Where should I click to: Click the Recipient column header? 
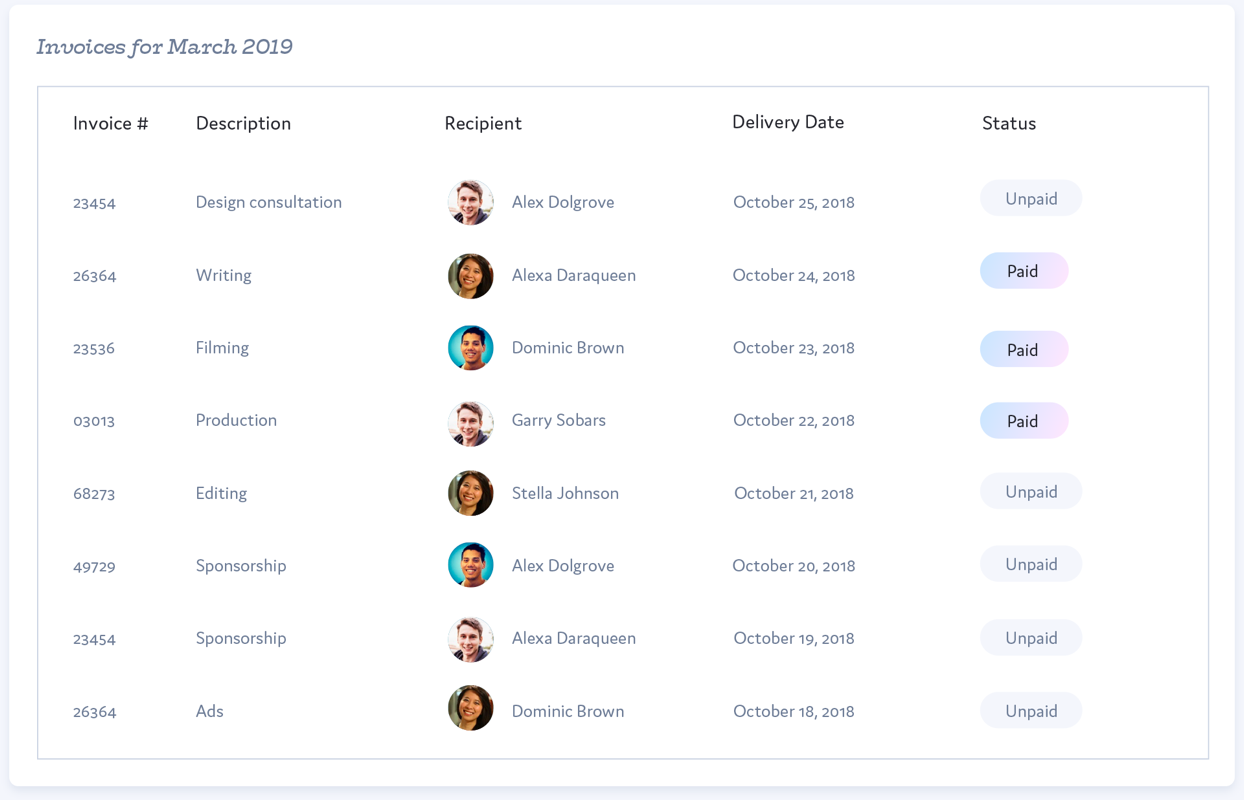[x=483, y=123]
